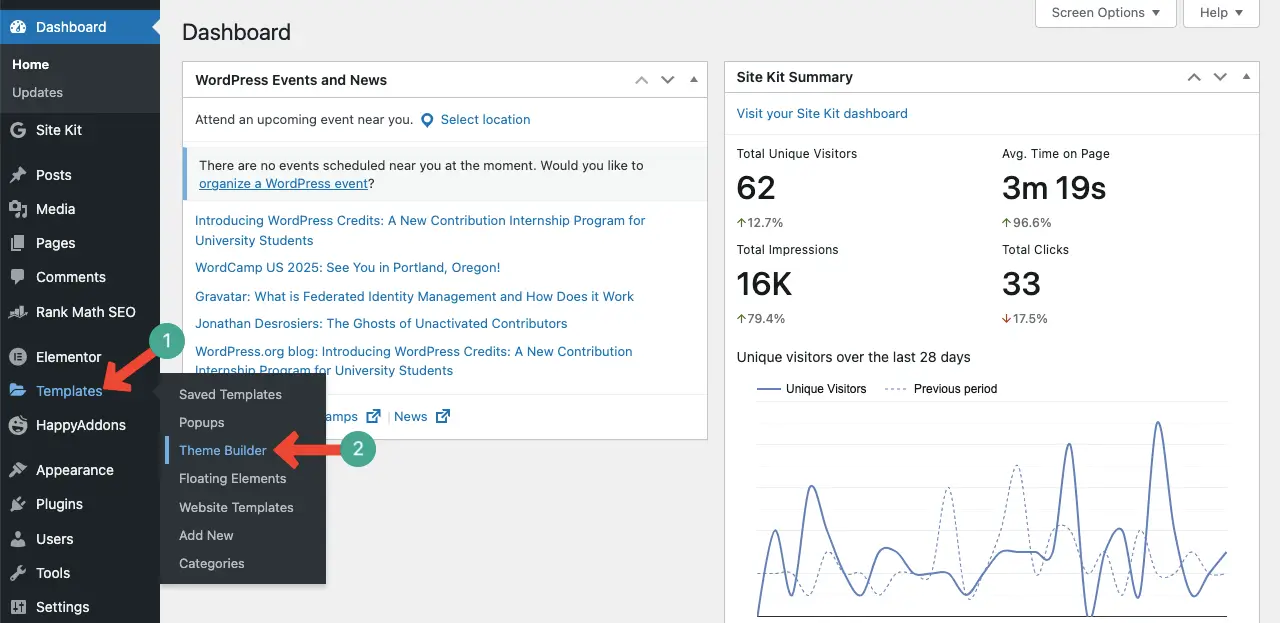Open Floating Elements submenu item
This screenshot has width=1280, height=623.
[x=232, y=478]
